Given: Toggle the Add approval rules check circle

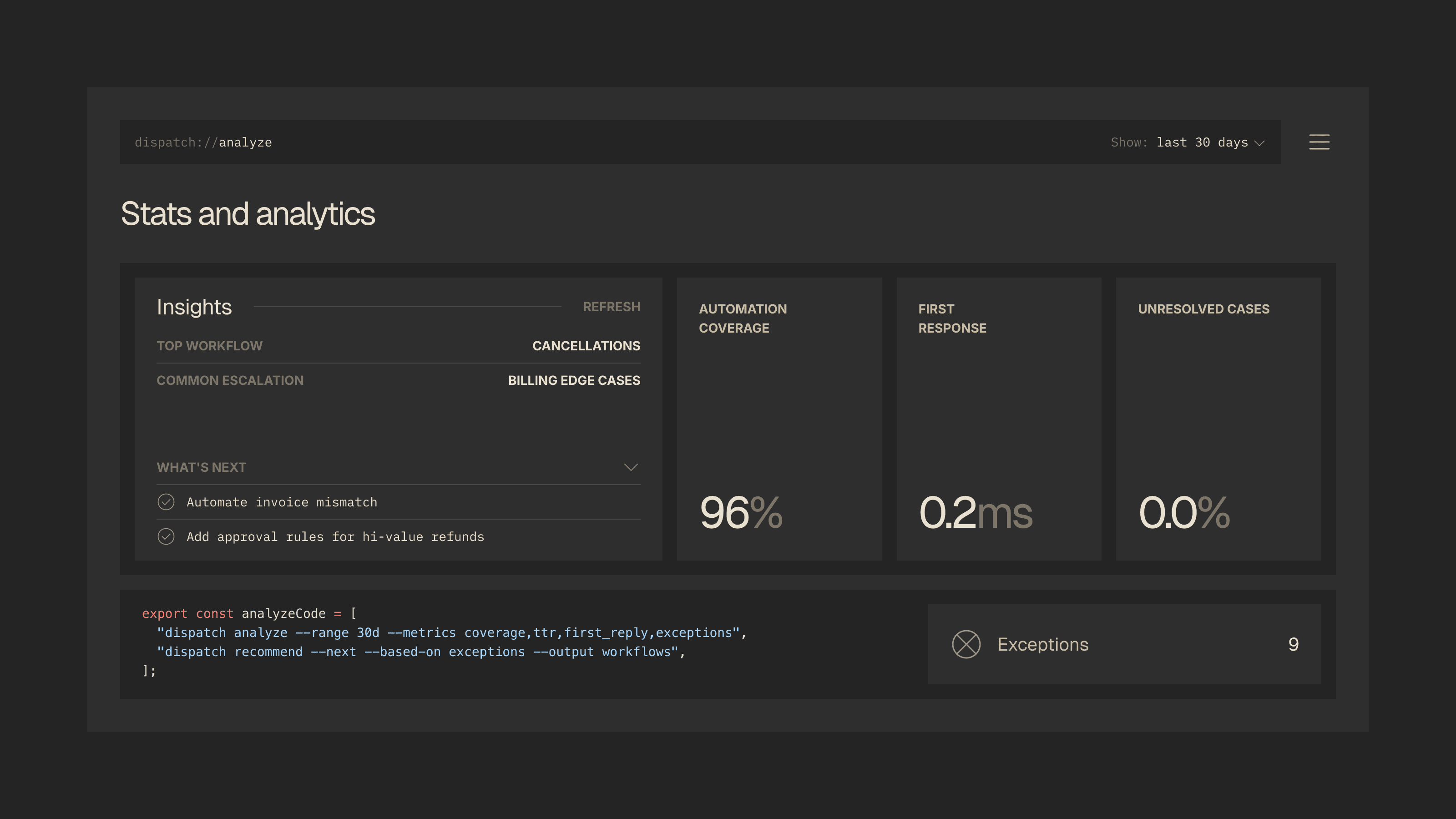Looking at the screenshot, I should (x=166, y=536).
